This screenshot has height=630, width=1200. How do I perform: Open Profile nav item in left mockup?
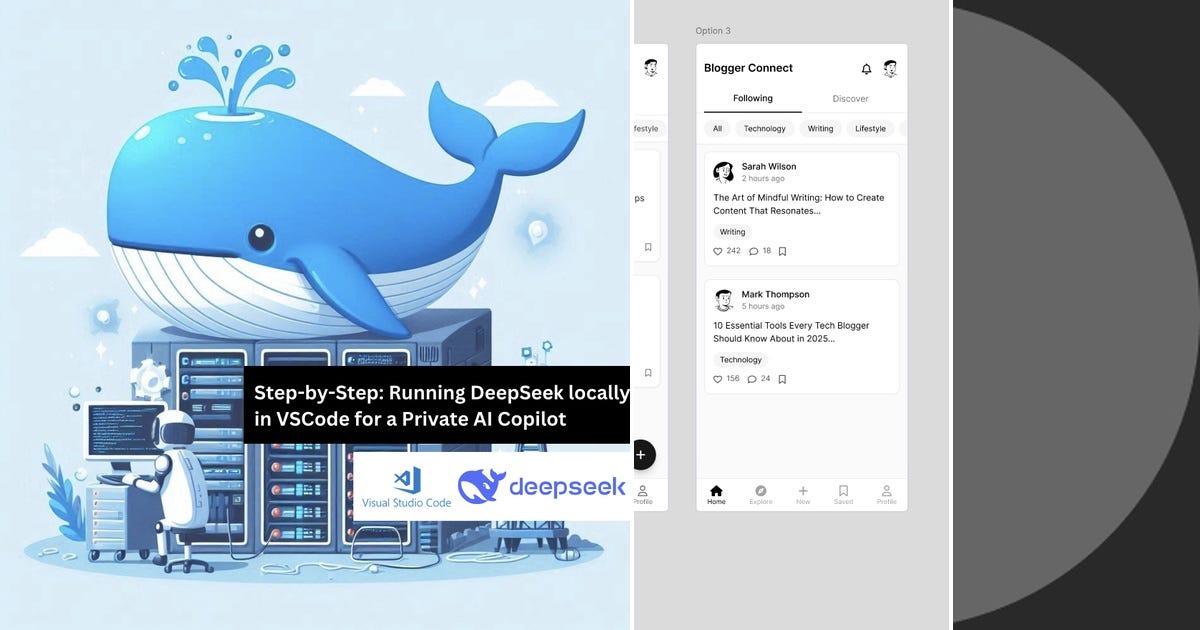coord(643,495)
